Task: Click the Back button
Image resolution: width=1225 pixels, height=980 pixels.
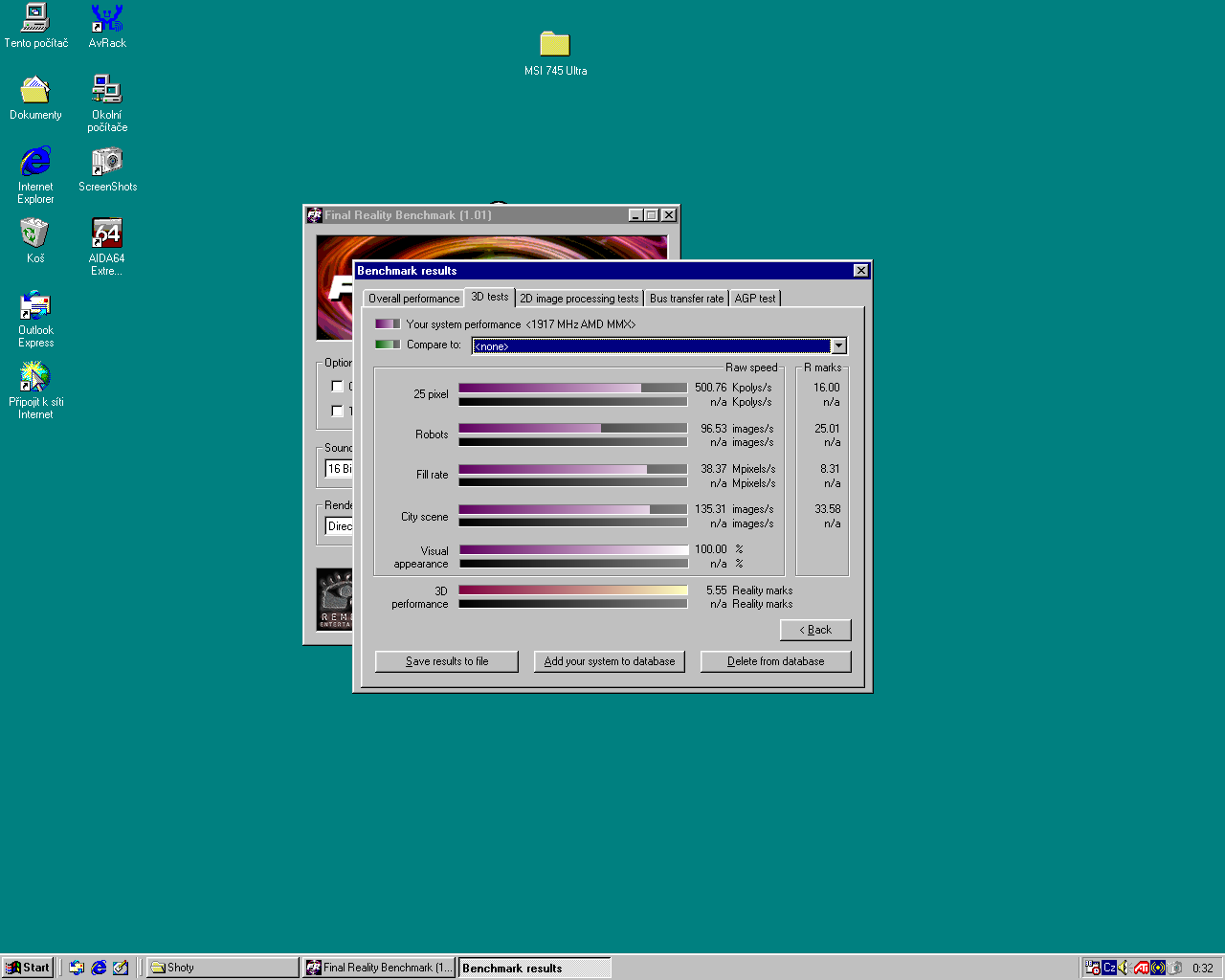Action: tap(815, 630)
